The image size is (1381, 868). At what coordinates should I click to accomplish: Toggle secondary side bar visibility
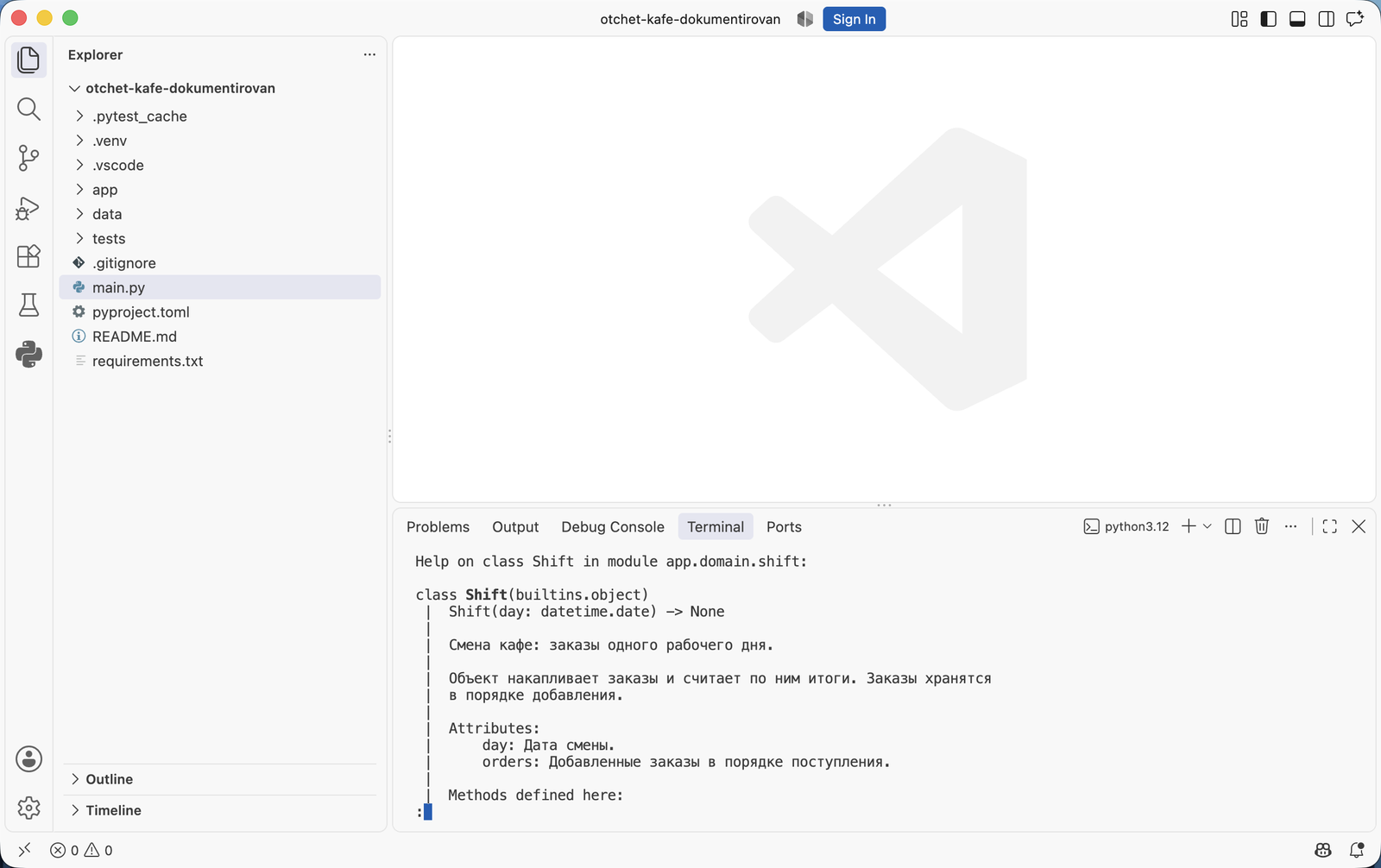[x=1327, y=19]
